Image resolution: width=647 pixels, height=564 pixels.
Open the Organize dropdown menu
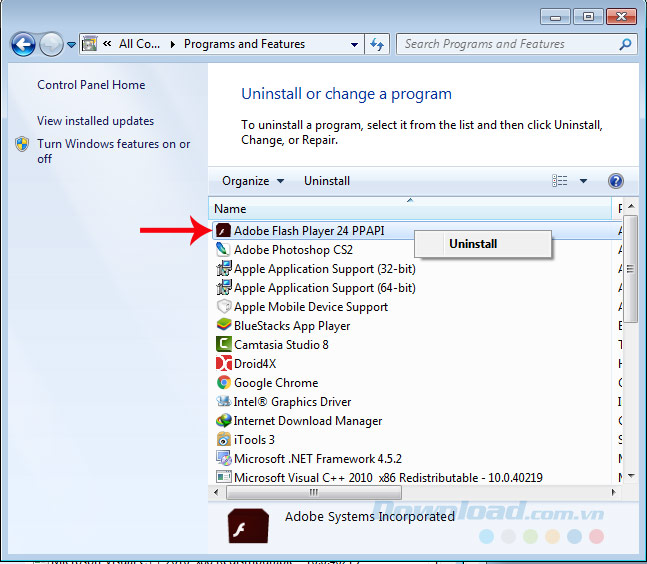[253, 181]
